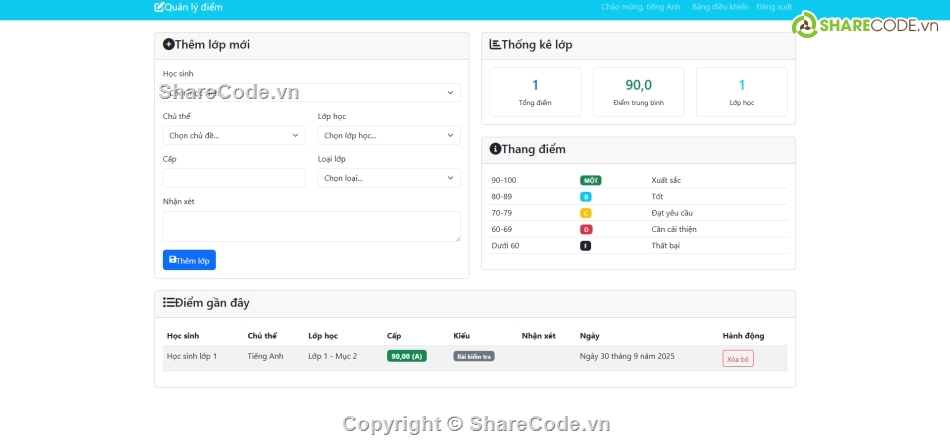
Task: Open Bảng điều khiển in the navbar
Action: [x=720, y=7]
